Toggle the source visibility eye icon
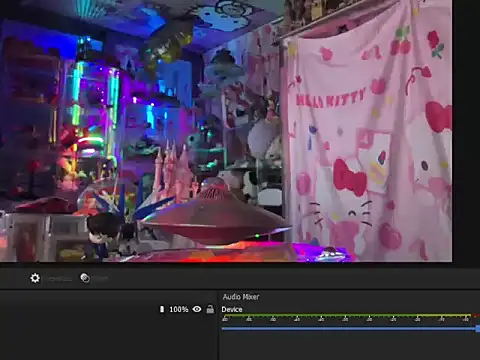480x360 pixels. [x=197, y=309]
